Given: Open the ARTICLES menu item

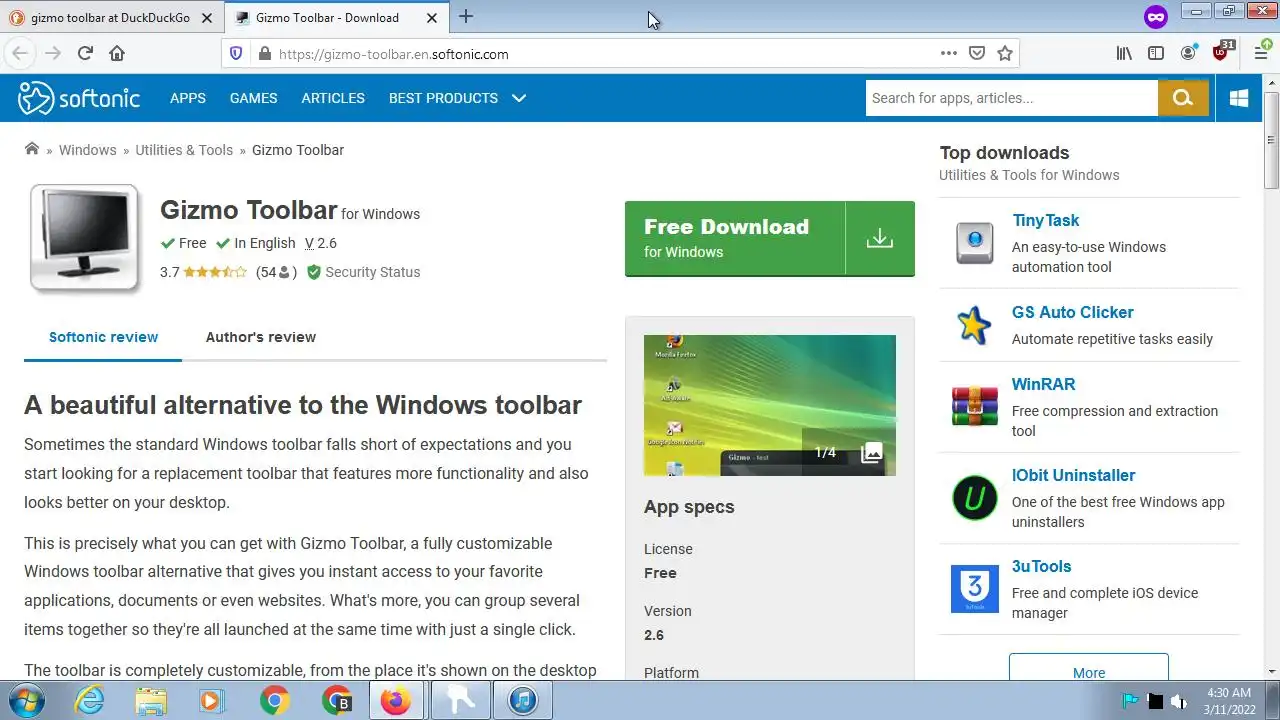Looking at the screenshot, I should 333,98.
